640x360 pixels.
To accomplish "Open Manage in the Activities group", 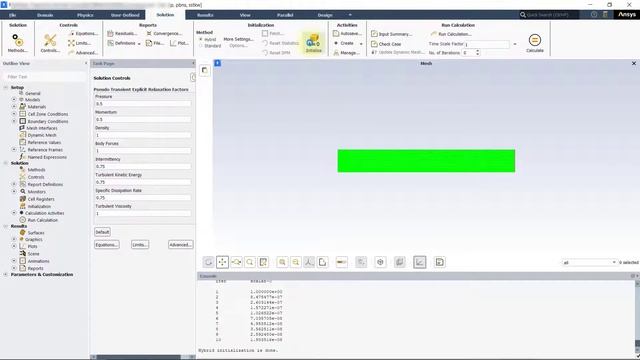I will click(x=347, y=53).
